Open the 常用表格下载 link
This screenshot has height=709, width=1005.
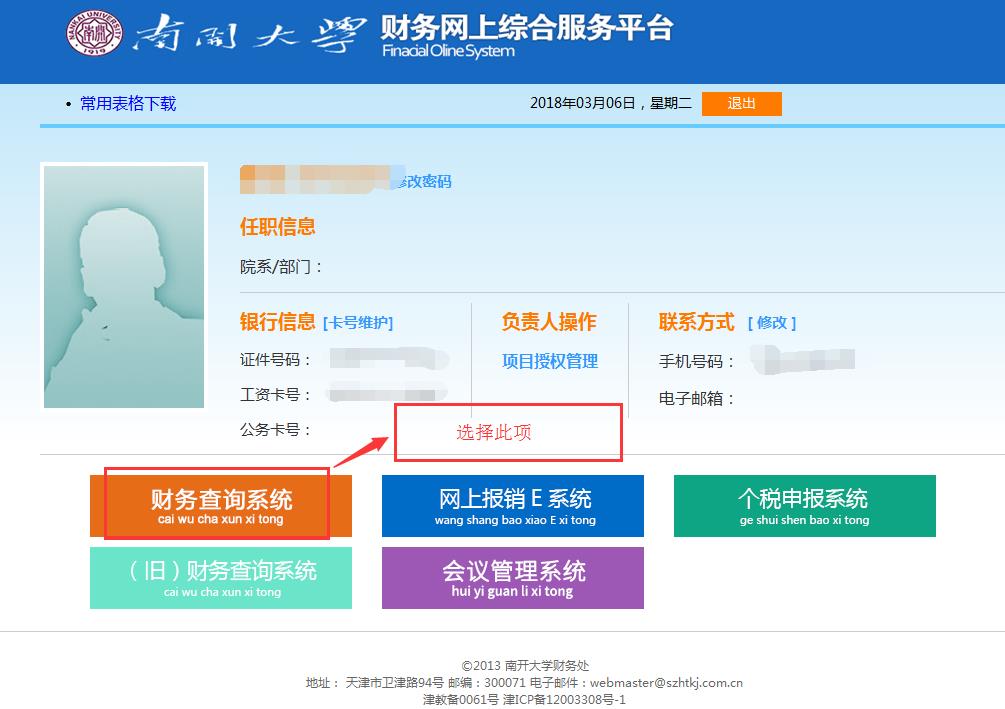128,104
